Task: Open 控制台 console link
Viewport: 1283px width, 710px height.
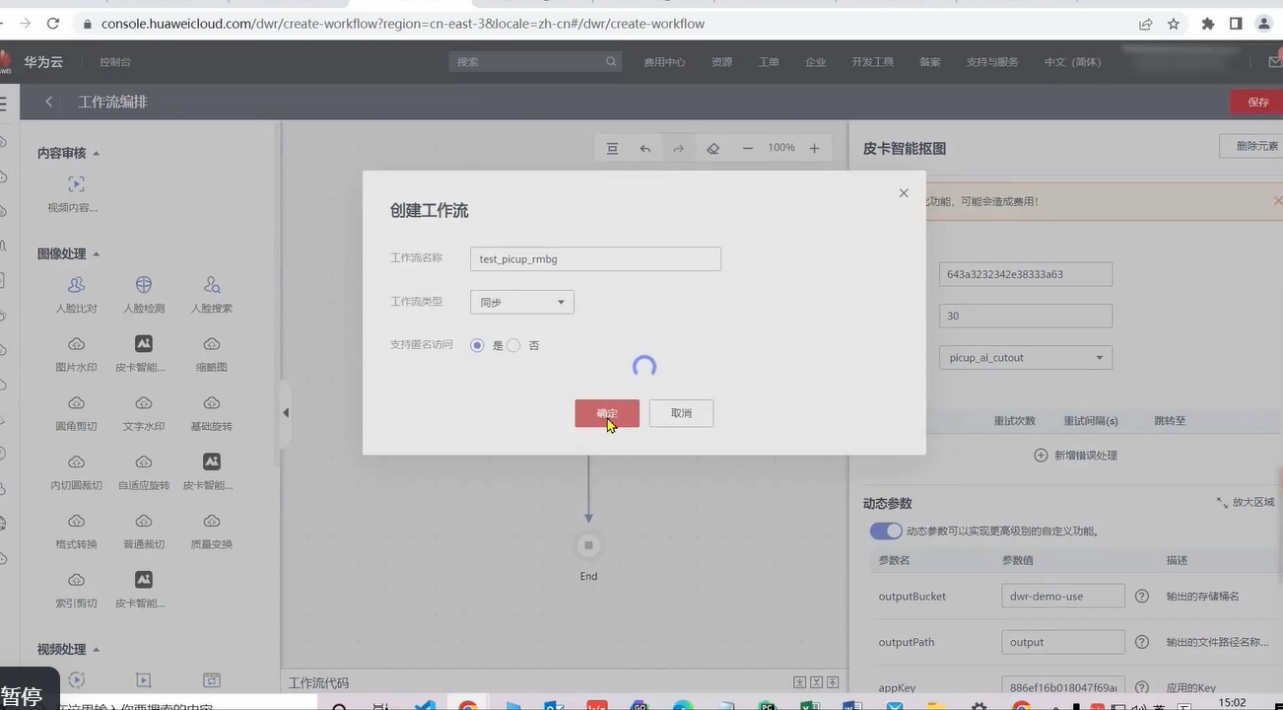Action: (115, 62)
